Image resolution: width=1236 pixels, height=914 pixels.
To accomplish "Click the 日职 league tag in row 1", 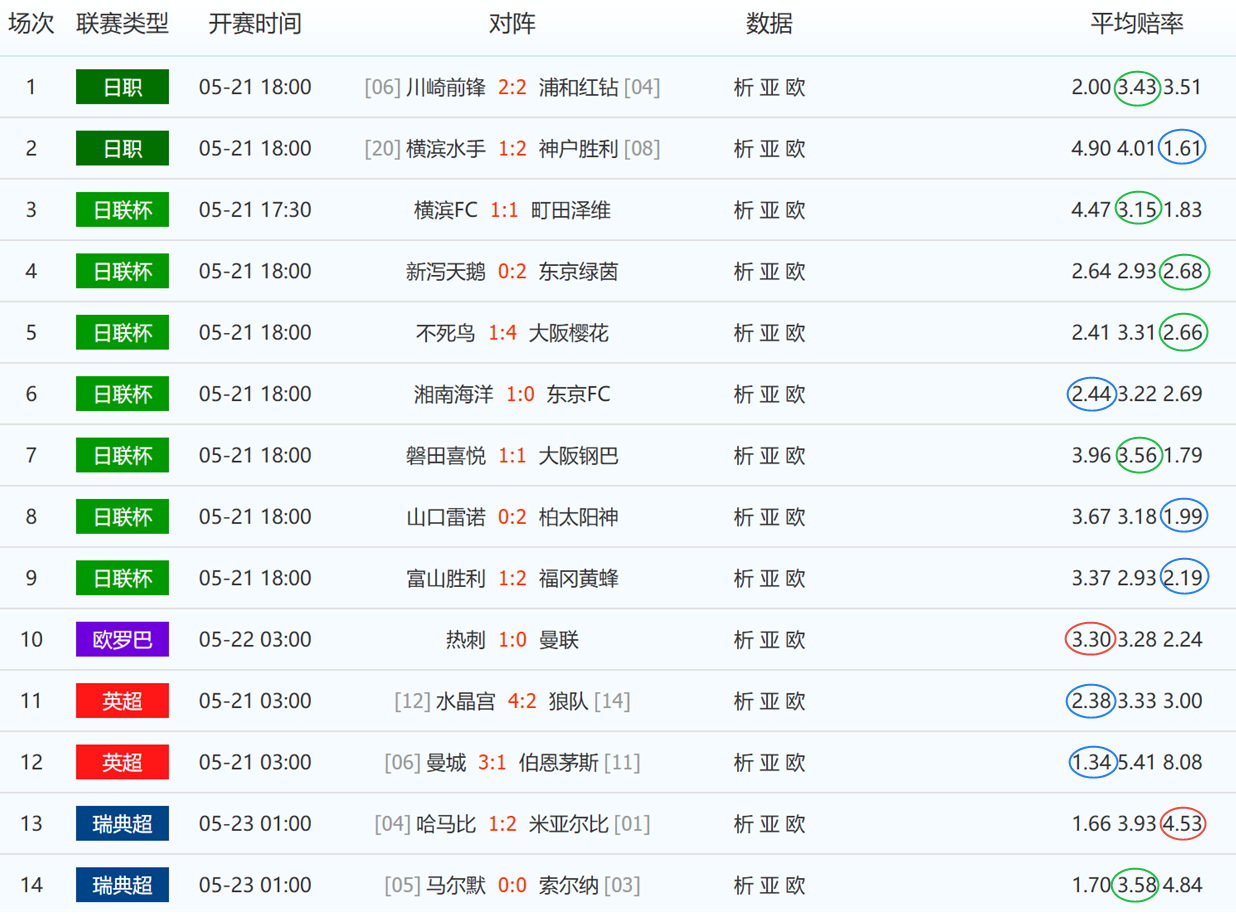I will [x=122, y=87].
